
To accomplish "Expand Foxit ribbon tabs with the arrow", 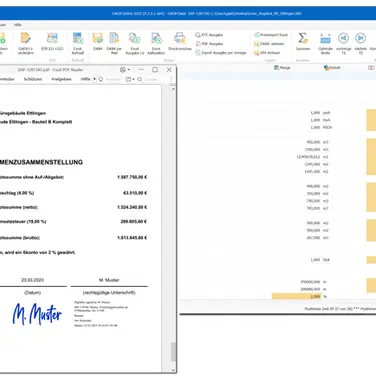I will point(94,79).
